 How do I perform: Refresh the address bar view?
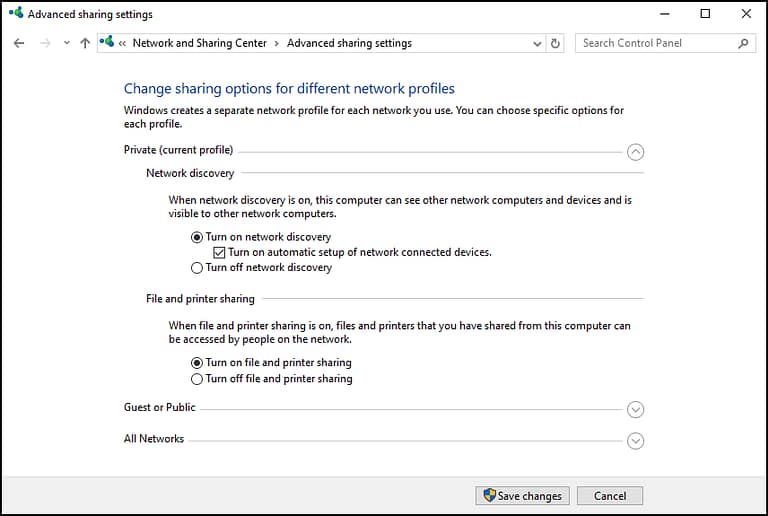tap(555, 43)
